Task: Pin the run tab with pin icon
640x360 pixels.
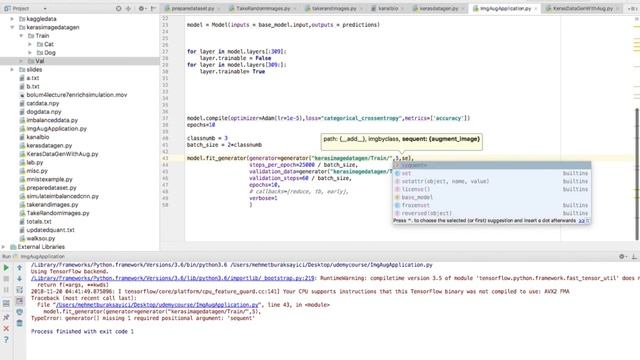Action: pos(6,317)
